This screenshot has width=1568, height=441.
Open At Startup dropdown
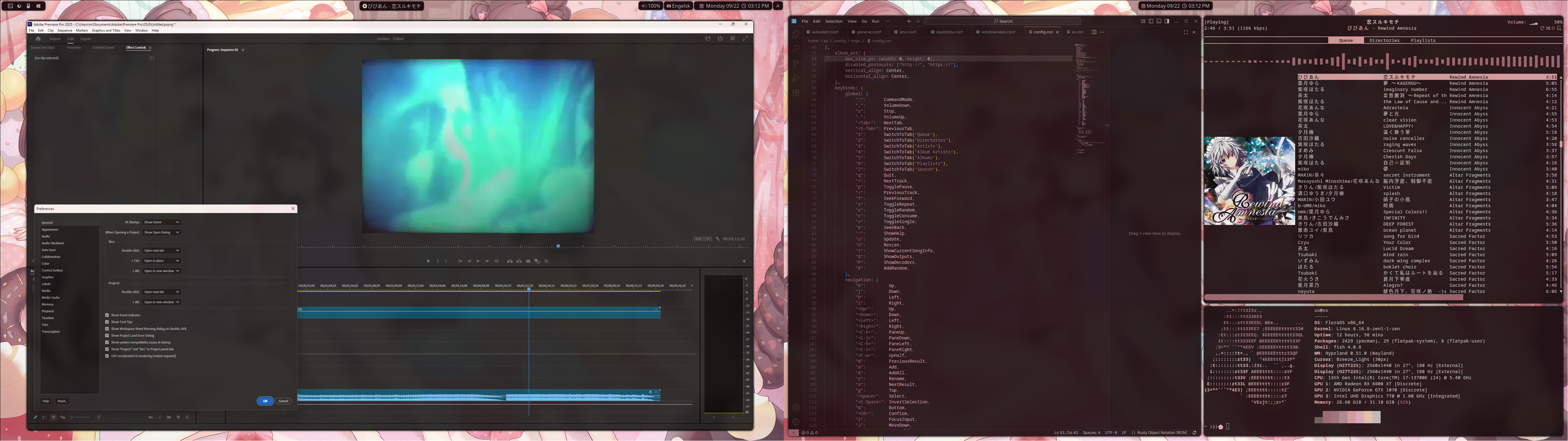[161, 222]
